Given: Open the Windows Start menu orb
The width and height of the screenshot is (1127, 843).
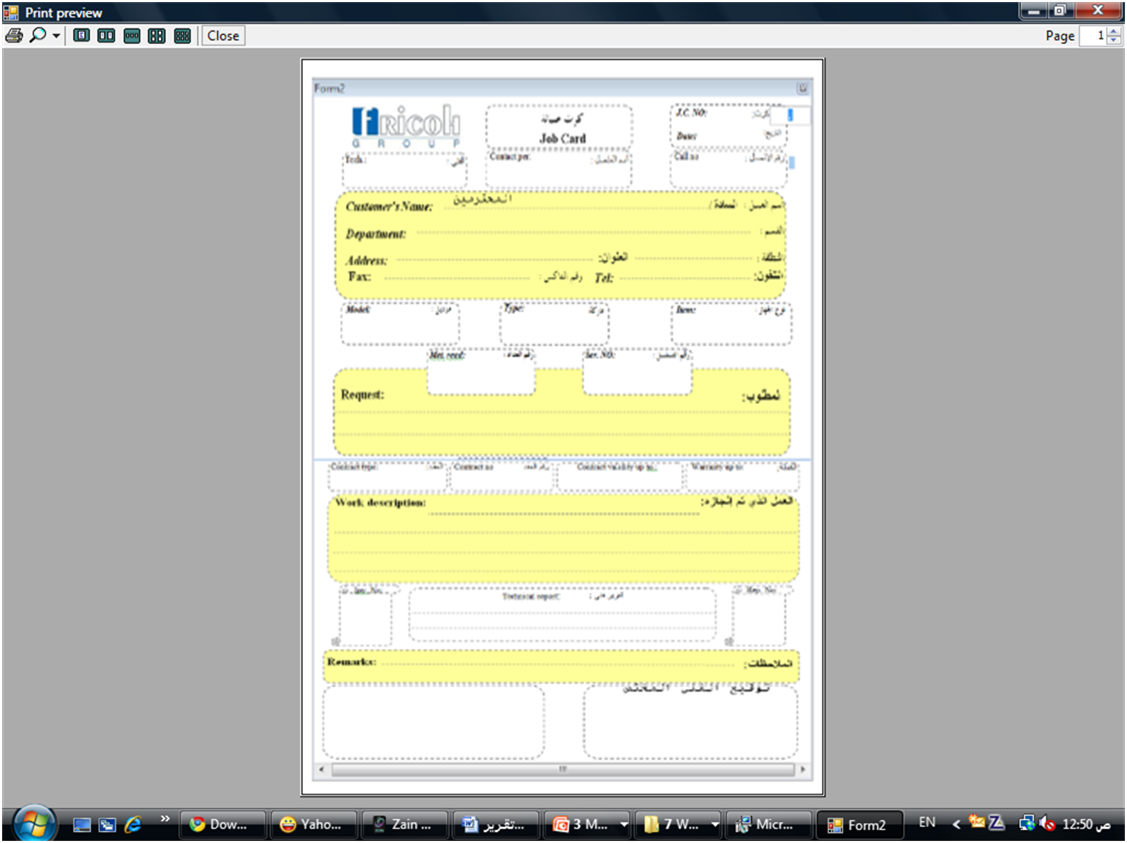Looking at the screenshot, I should [34, 823].
